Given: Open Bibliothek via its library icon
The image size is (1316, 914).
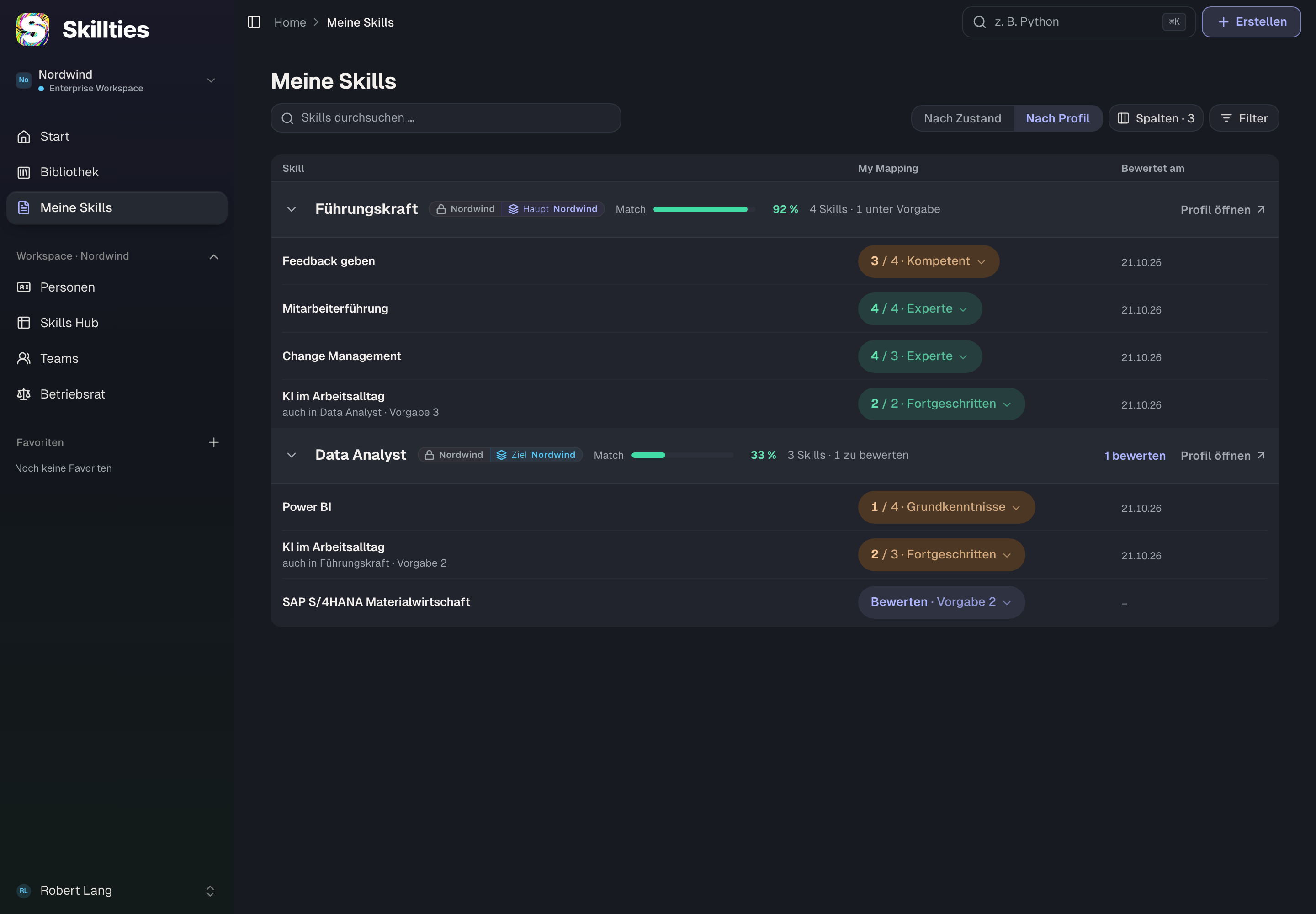Looking at the screenshot, I should tap(23, 172).
